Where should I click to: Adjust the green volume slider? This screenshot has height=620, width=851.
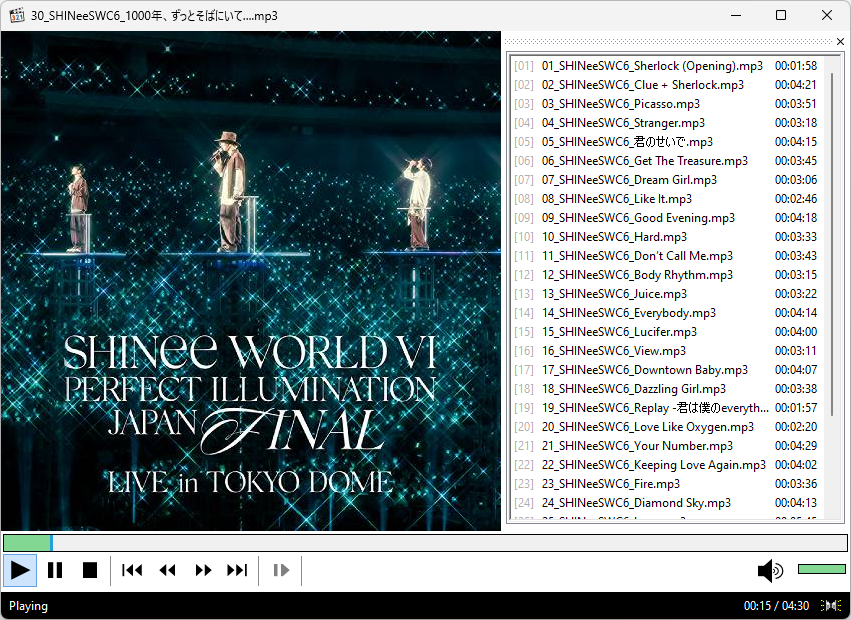(x=822, y=569)
